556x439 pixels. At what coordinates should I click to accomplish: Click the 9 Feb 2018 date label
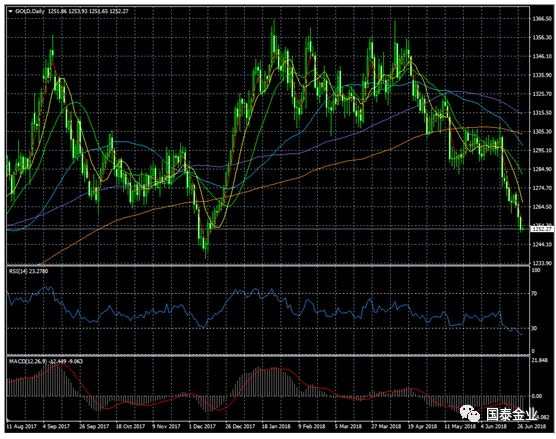click(312, 426)
